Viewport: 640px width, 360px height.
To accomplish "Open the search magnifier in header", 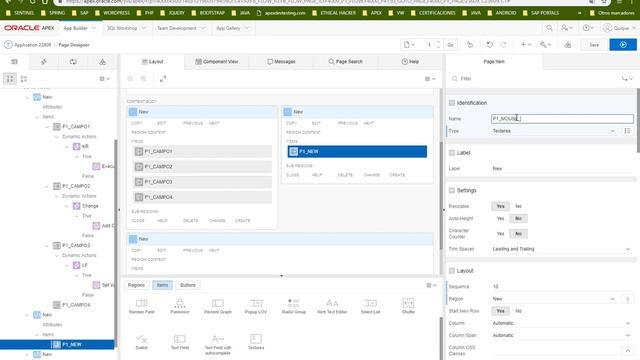I will coord(549,28).
